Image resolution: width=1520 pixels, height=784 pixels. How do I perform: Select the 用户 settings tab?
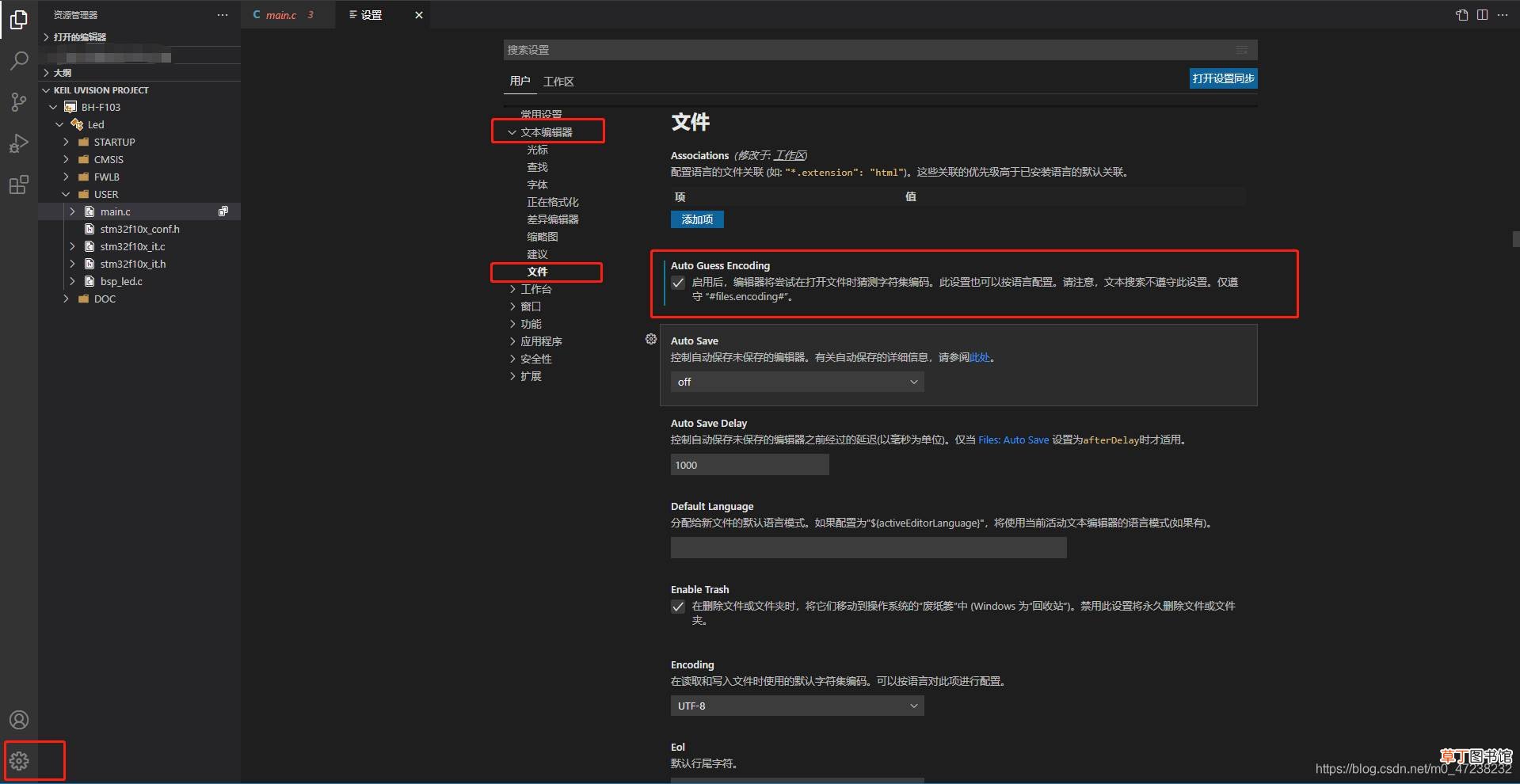[520, 81]
